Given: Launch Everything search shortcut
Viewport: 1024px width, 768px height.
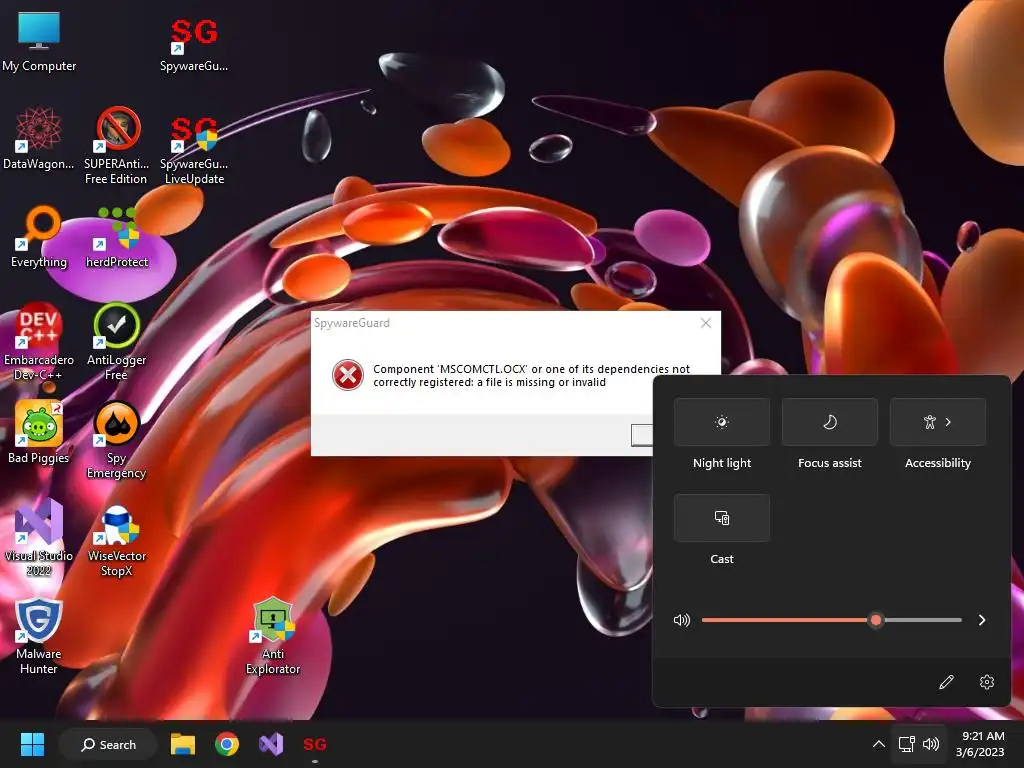Looking at the screenshot, I should pos(39,236).
